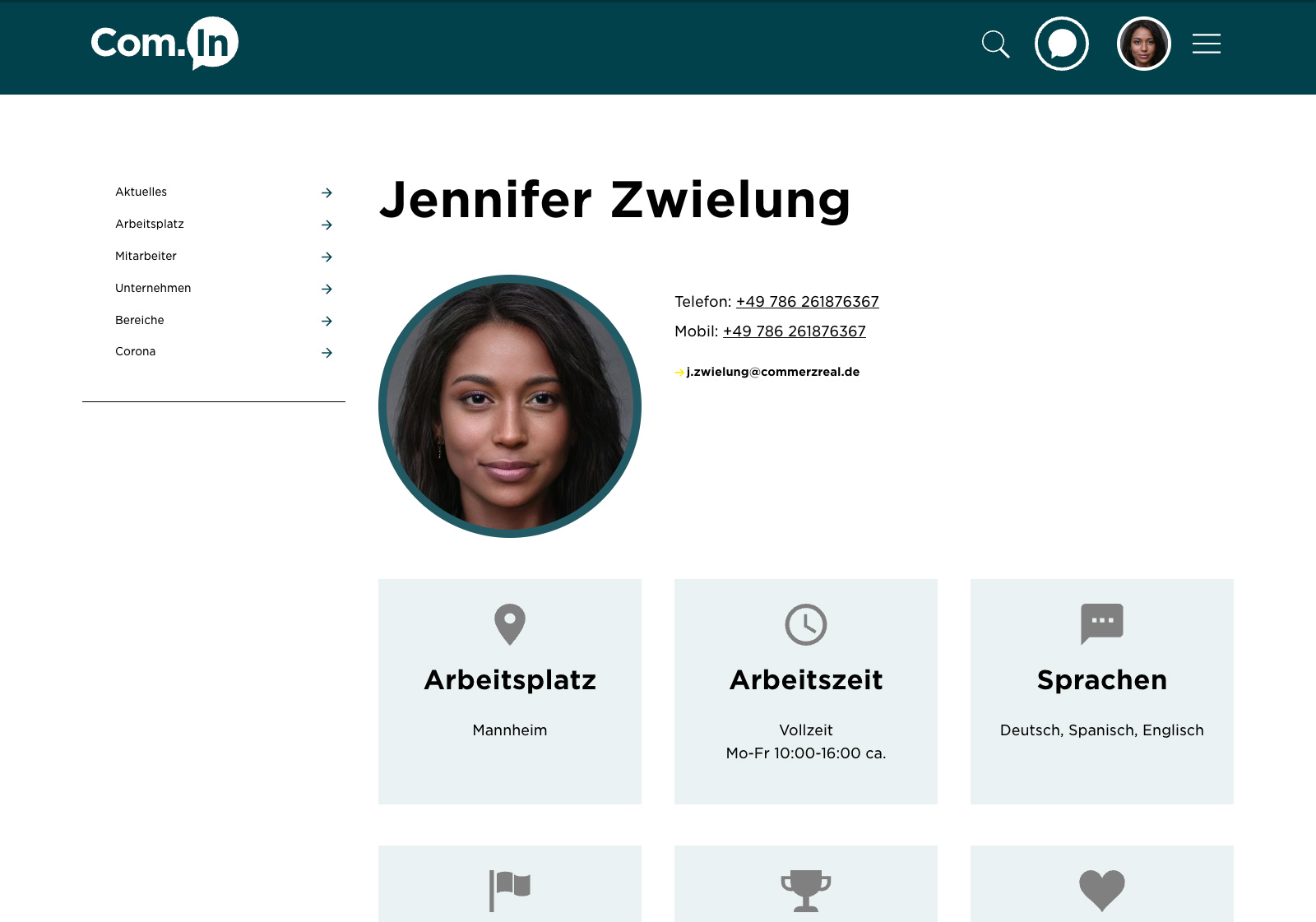
Task: Click the speech bubble icon above Sprachen
Action: (x=1102, y=624)
